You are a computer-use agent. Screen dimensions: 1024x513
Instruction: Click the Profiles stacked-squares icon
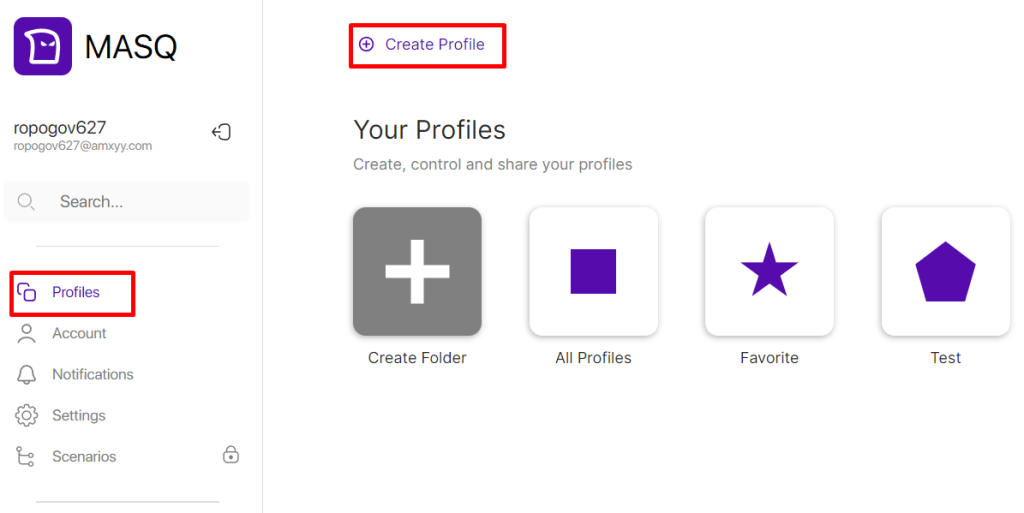point(27,292)
